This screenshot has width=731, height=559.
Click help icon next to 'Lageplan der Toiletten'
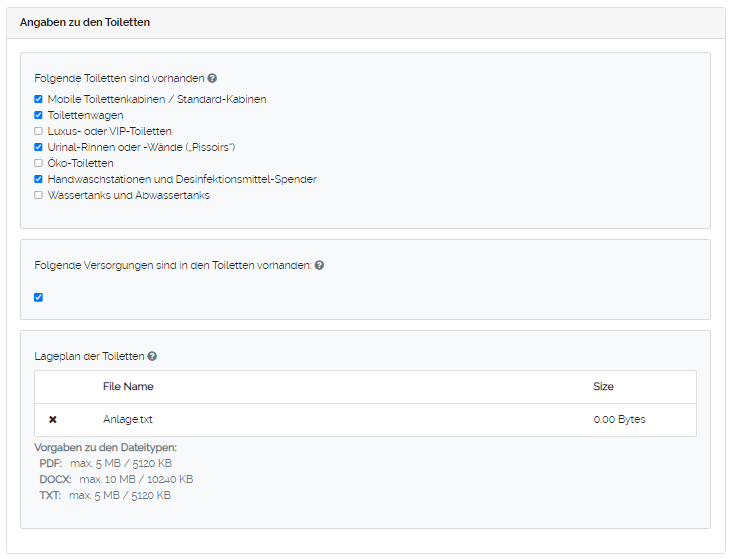pyautogui.click(x=152, y=356)
